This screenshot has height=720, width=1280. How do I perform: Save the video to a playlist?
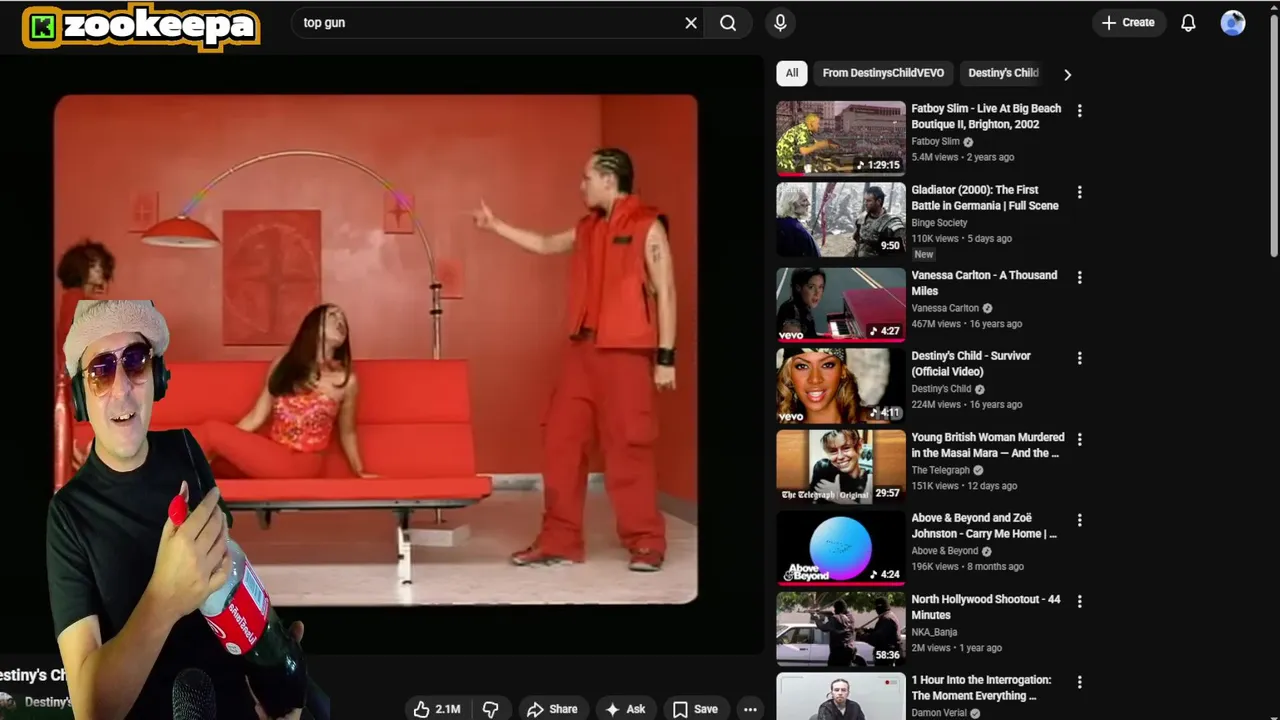(x=695, y=709)
